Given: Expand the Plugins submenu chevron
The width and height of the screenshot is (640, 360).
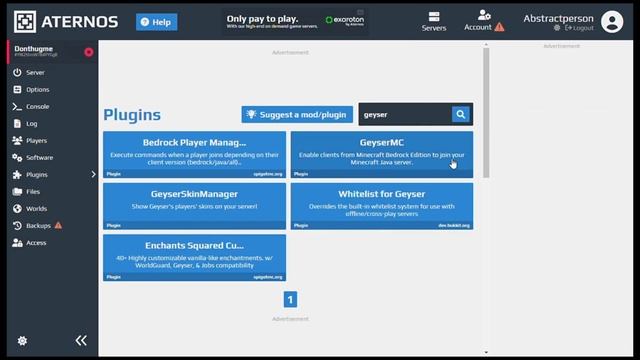Looking at the screenshot, I should click(x=93, y=175).
